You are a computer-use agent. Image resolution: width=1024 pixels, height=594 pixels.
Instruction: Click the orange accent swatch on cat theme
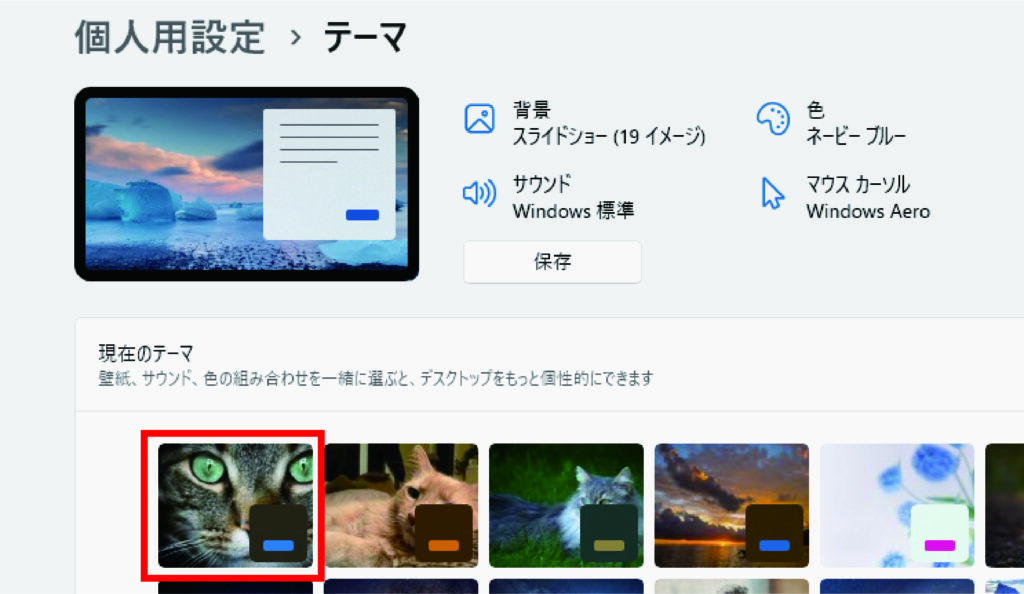click(x=443, y=545)
